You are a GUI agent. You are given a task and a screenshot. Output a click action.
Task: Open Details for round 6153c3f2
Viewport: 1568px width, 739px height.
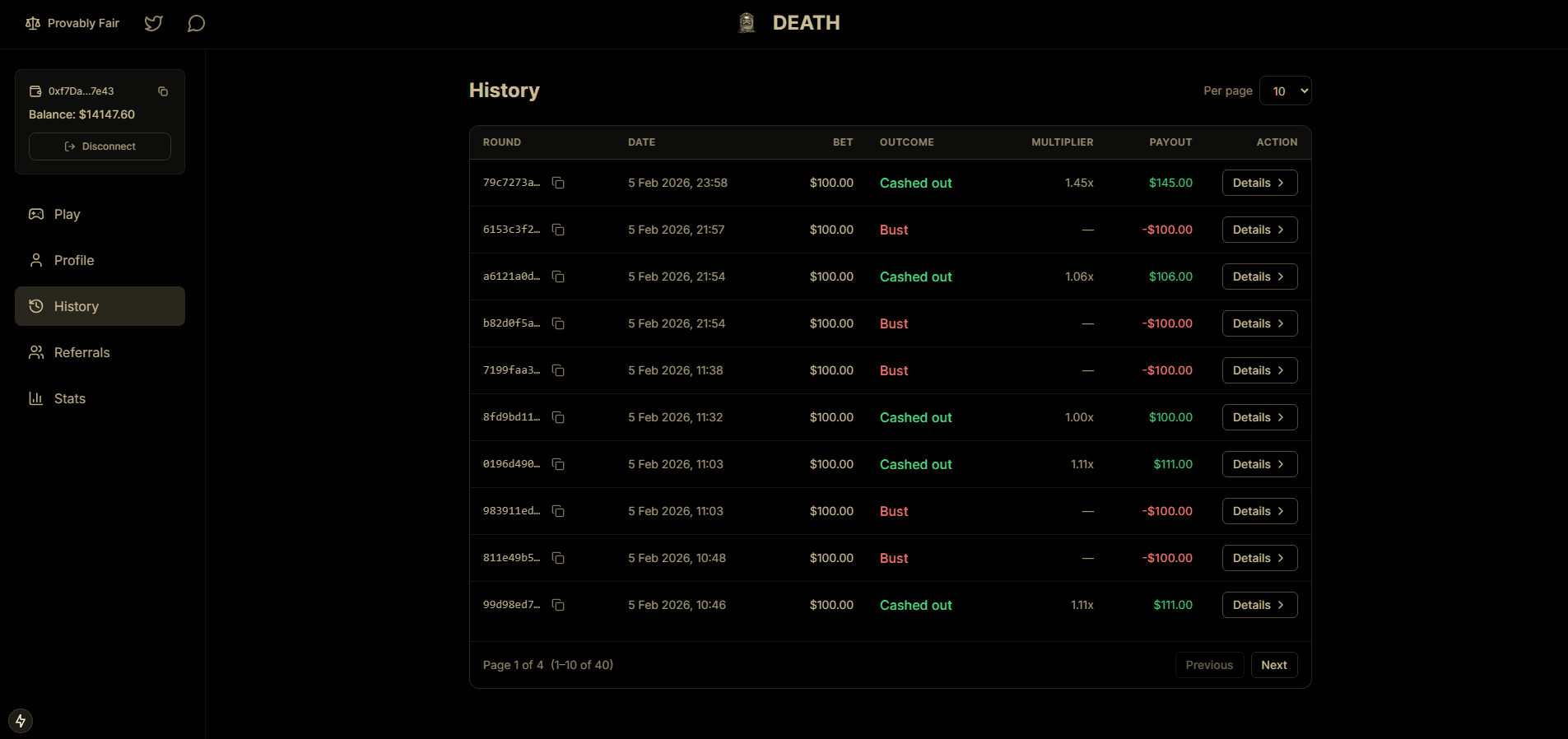(x=1259, y=230)
